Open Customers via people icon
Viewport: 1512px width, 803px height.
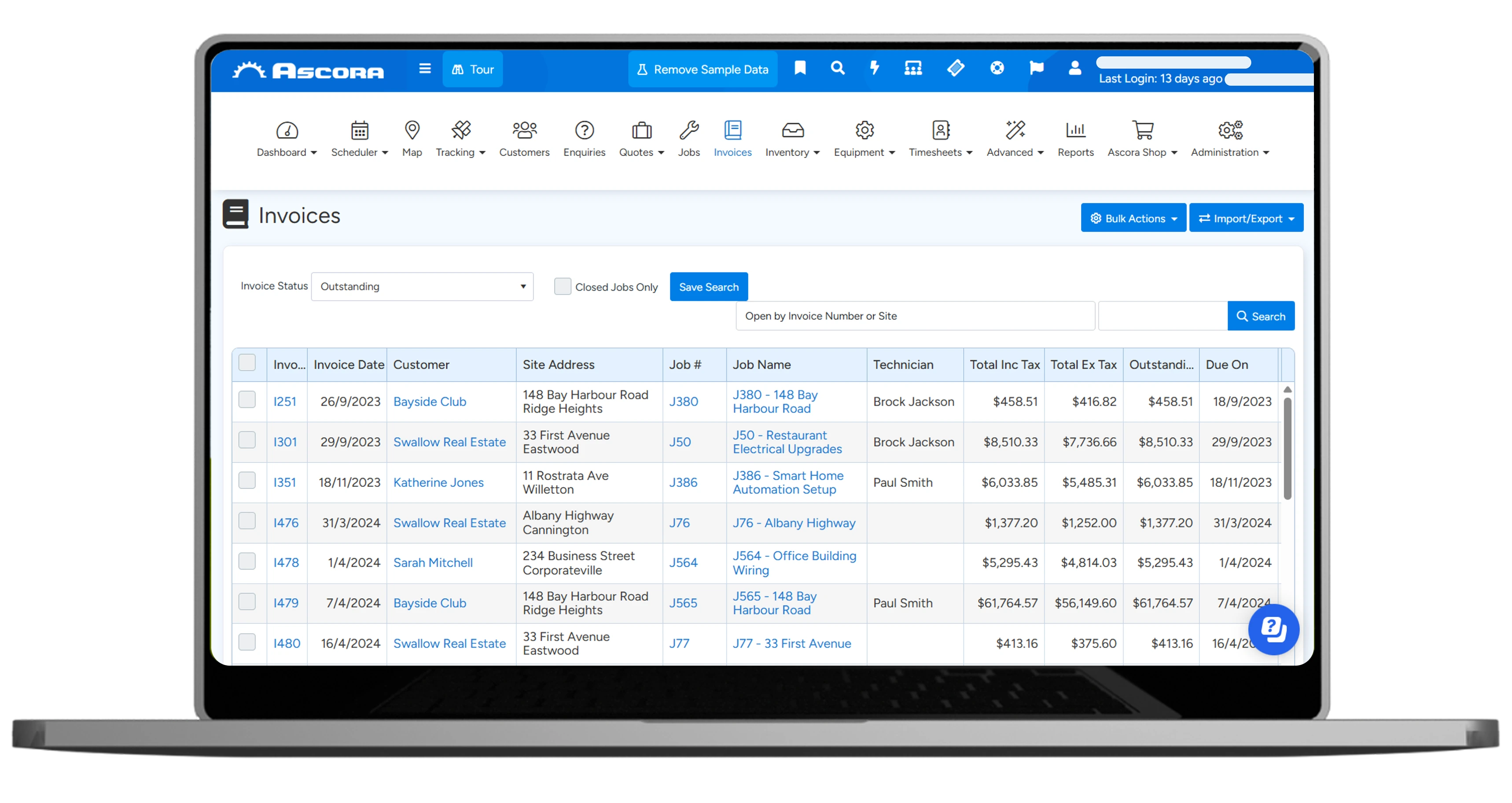tap(524, 130)
